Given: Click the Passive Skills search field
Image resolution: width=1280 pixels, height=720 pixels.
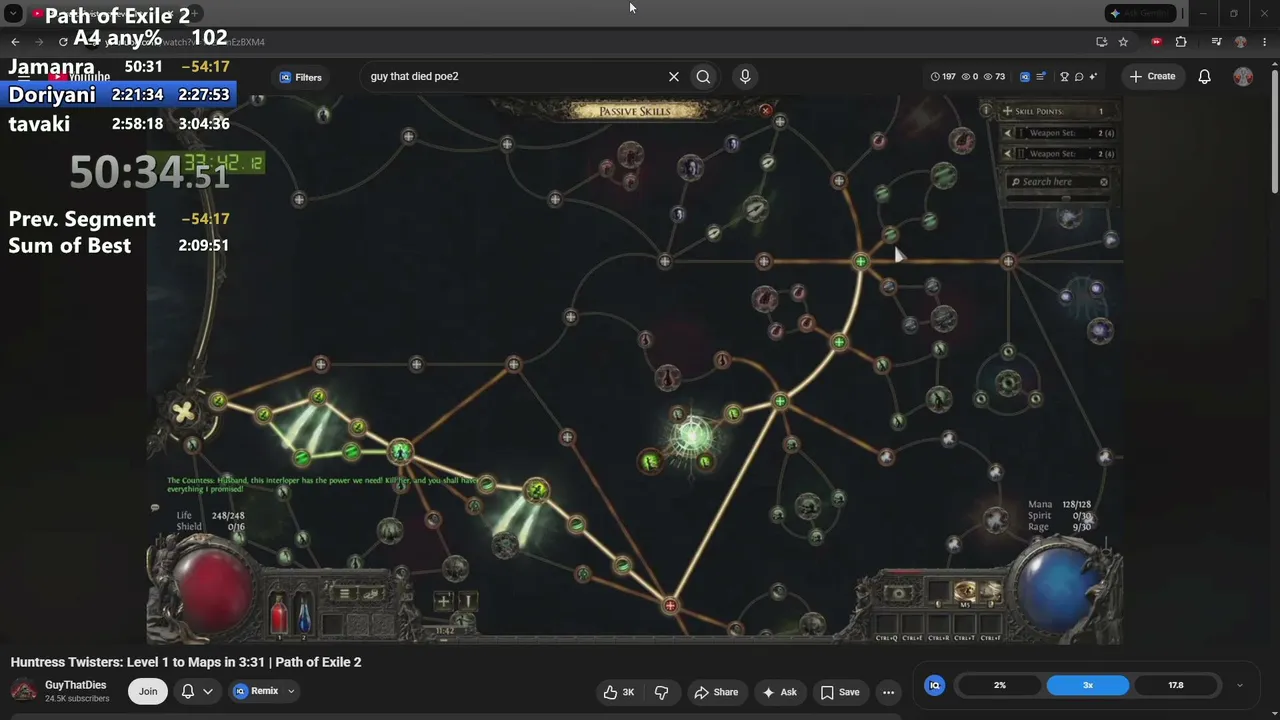Looking at the screenshot, I should pos(1056,182).
